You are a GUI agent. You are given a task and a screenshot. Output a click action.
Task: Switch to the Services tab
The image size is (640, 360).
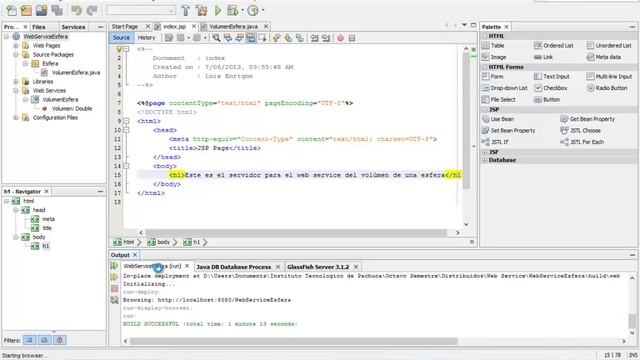73,27
